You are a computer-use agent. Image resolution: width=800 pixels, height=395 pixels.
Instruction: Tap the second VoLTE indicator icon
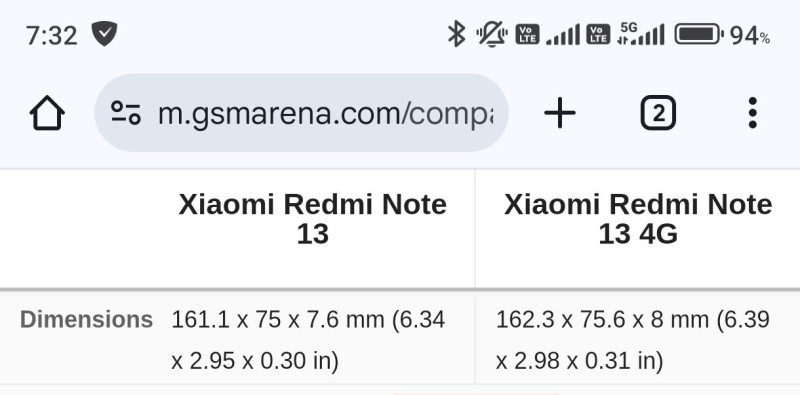click(598, 34)
